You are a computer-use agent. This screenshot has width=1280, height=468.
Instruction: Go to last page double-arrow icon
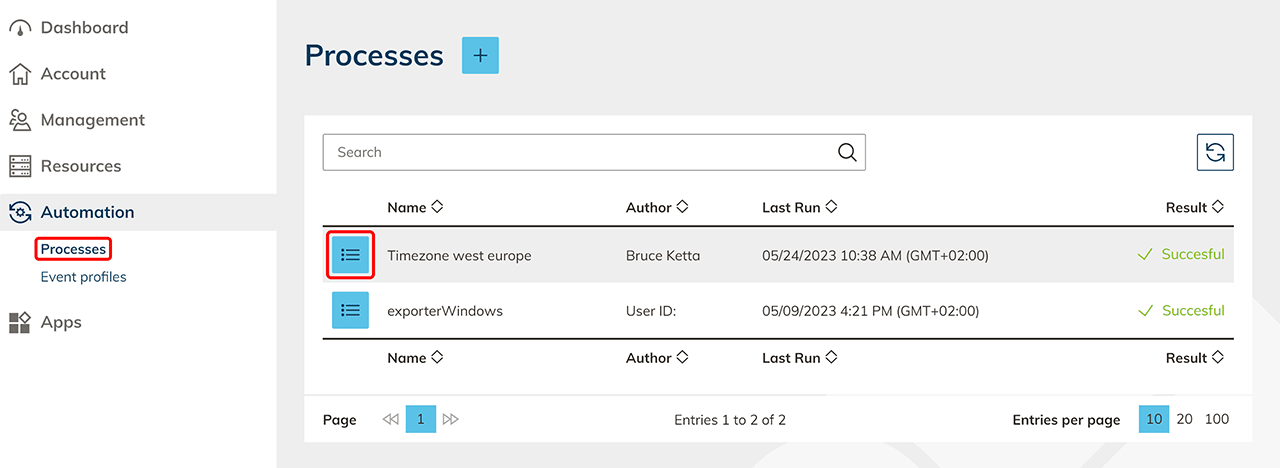click(x=451, y=420)
